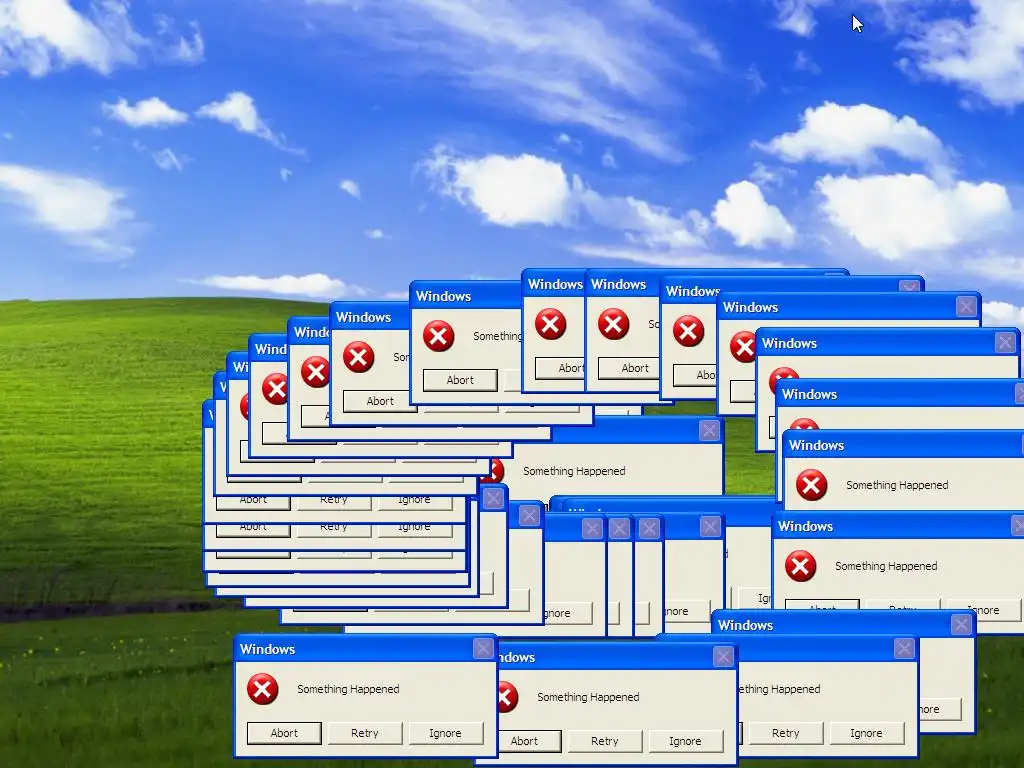Choose Ignore in the dialog titled 'ndows'
The image size is (1024, 768).
[685, 741]
